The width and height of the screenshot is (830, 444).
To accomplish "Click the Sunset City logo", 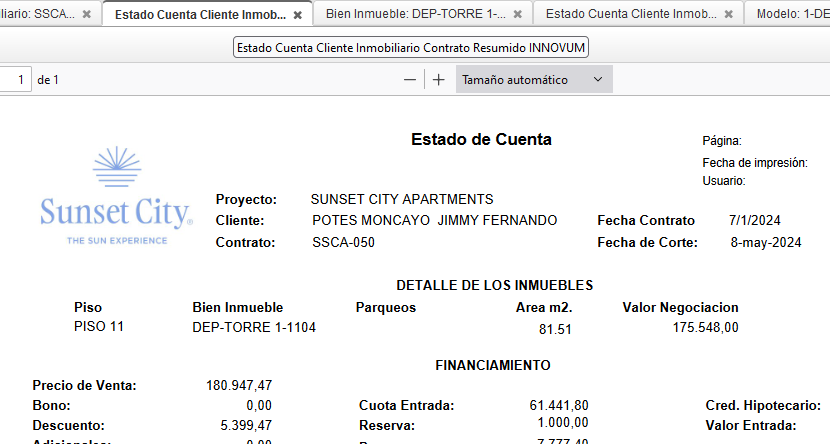I will [x=116, y=197].
